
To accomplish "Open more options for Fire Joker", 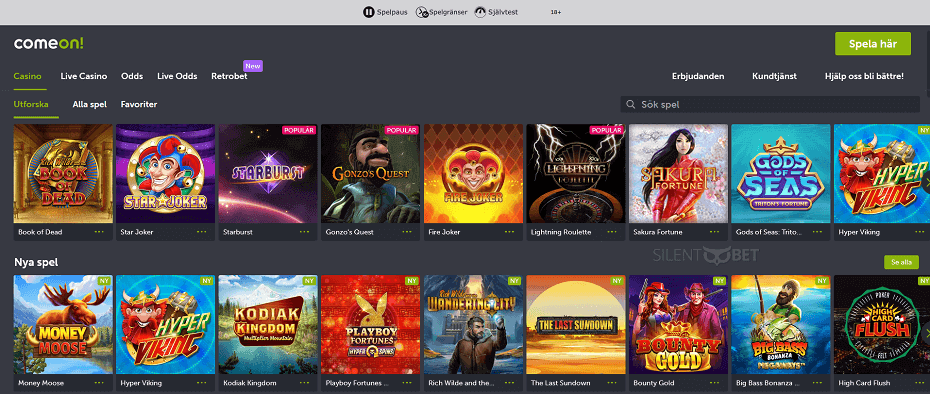I will [509, 232].
